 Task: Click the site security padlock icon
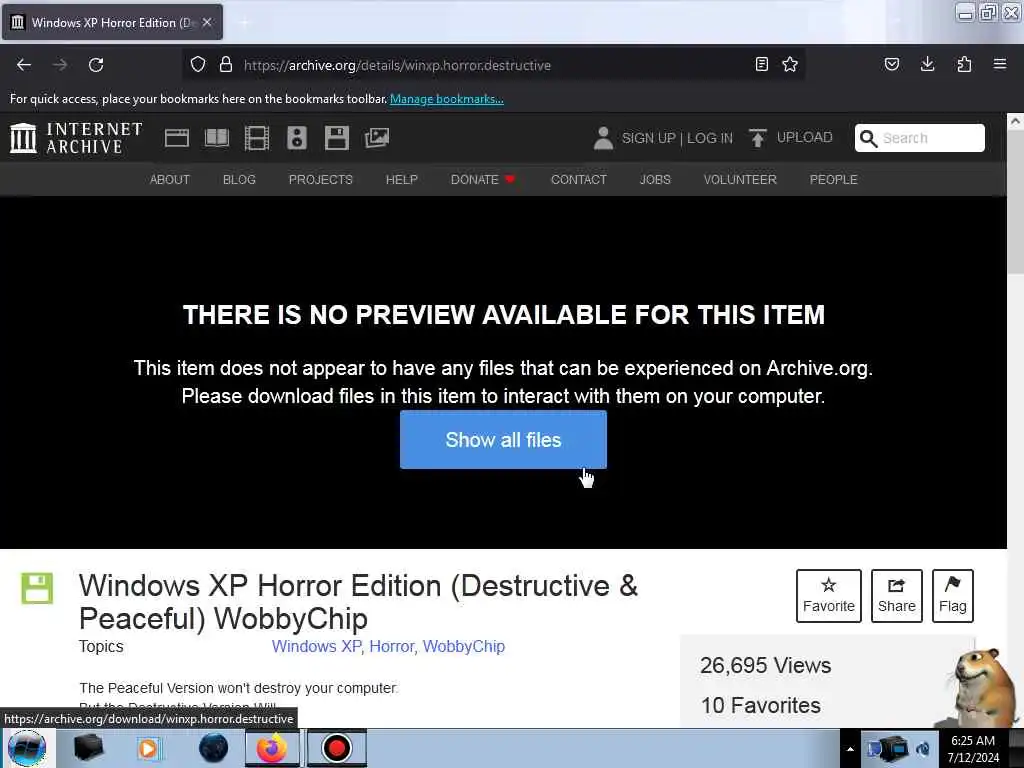tap(226, 65)
